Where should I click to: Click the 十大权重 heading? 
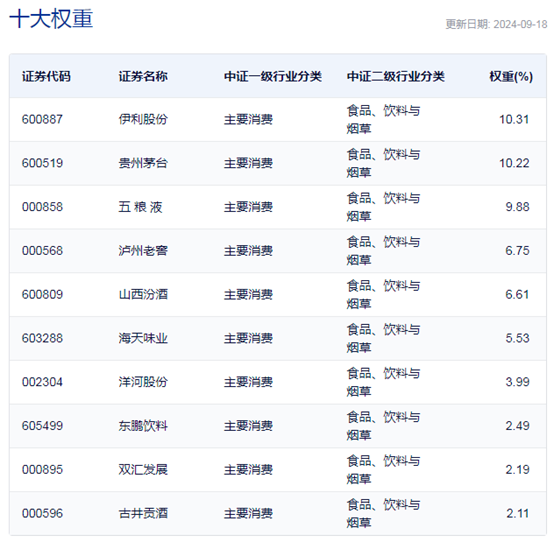pyautogui.click(x=51, y=18)
